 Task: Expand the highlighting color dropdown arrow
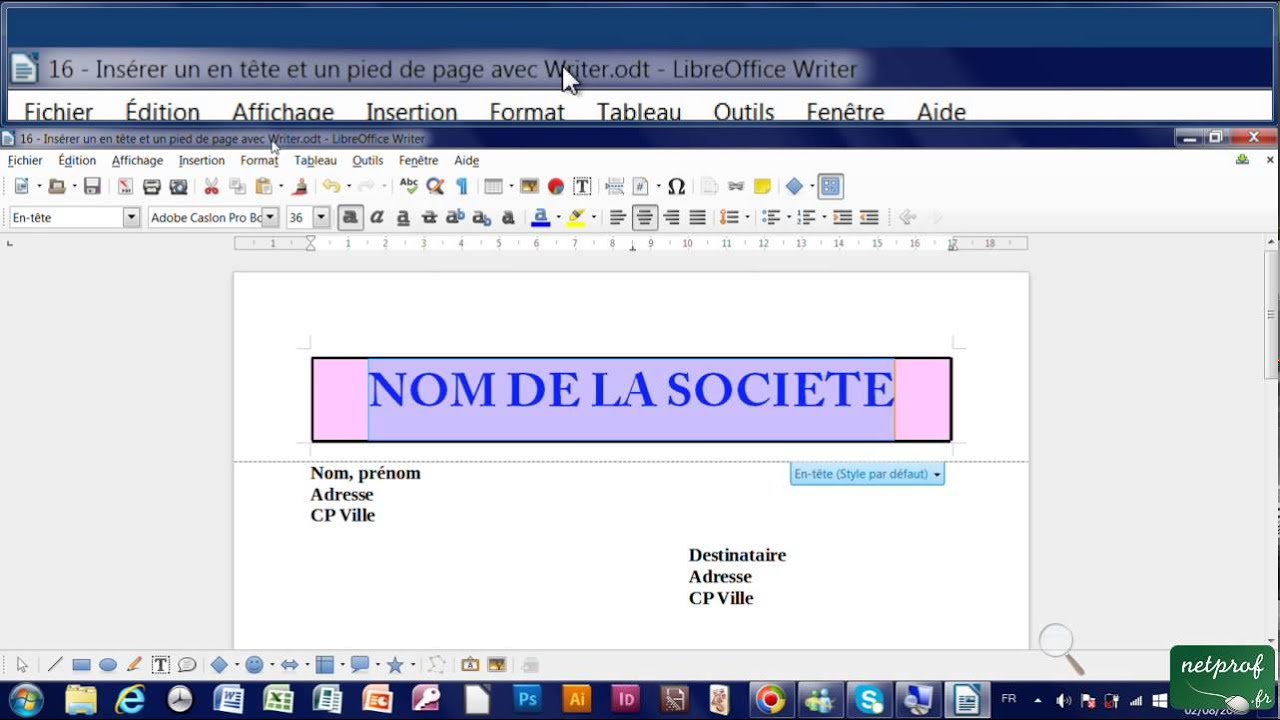click(x=593, y=217)
